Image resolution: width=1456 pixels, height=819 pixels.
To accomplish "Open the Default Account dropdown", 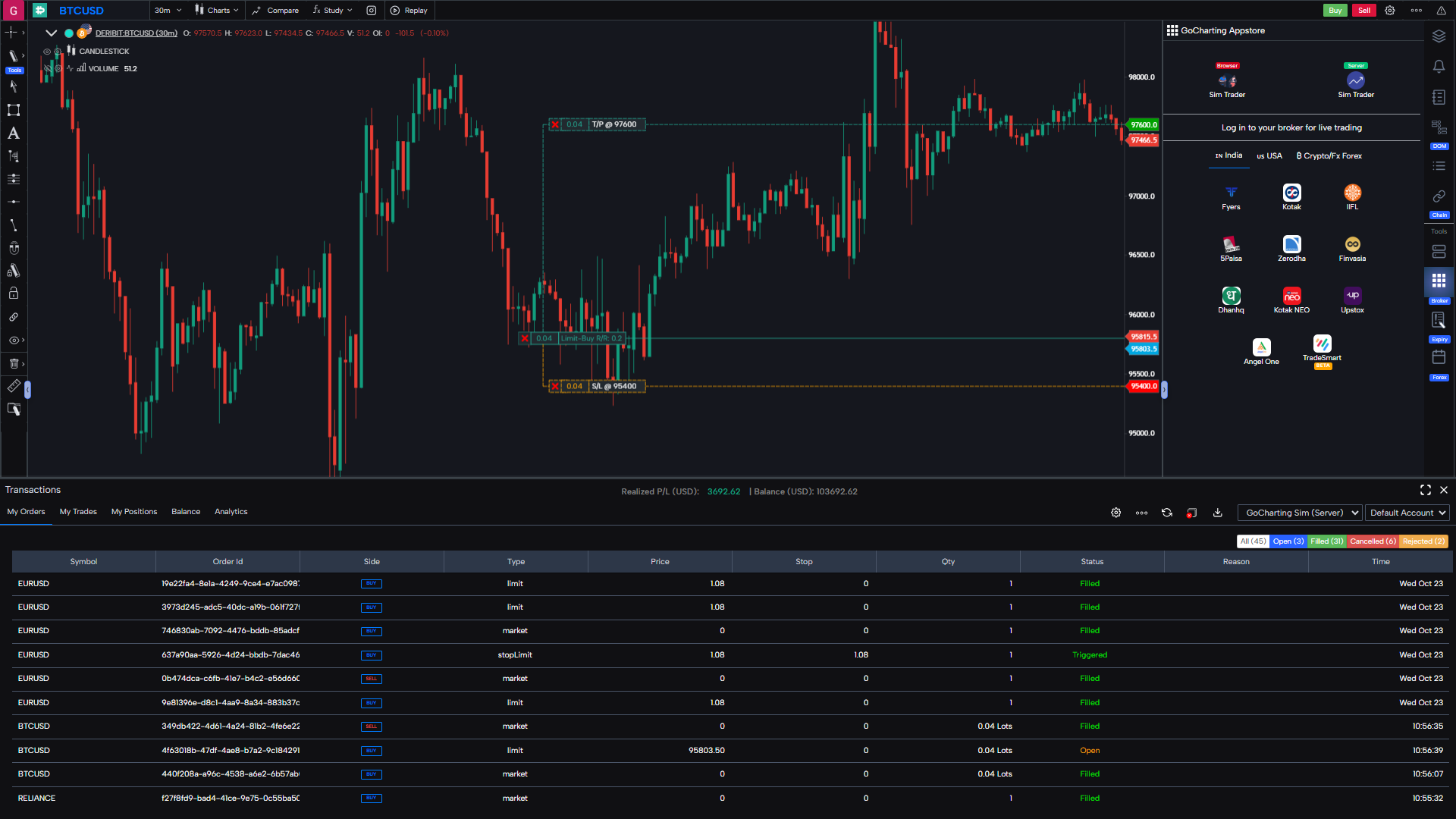I will click(1407, 513).
